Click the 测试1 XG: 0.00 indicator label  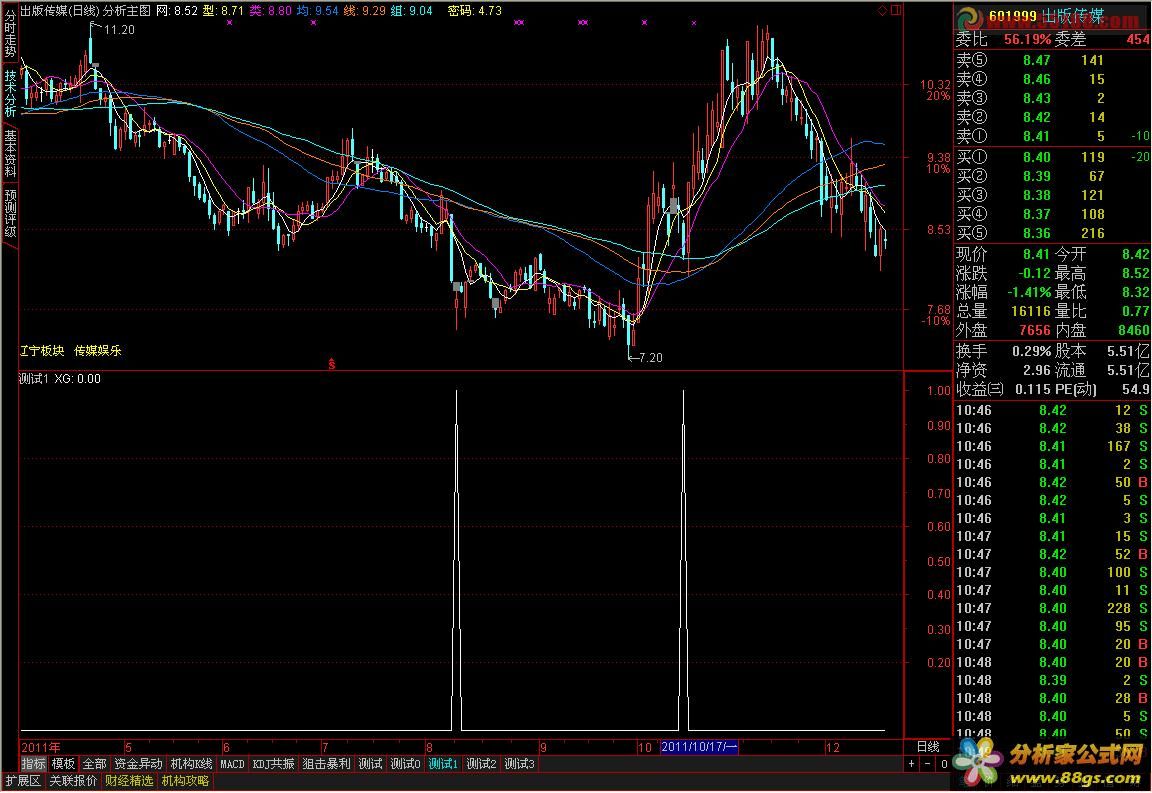(x=60, y=378)
